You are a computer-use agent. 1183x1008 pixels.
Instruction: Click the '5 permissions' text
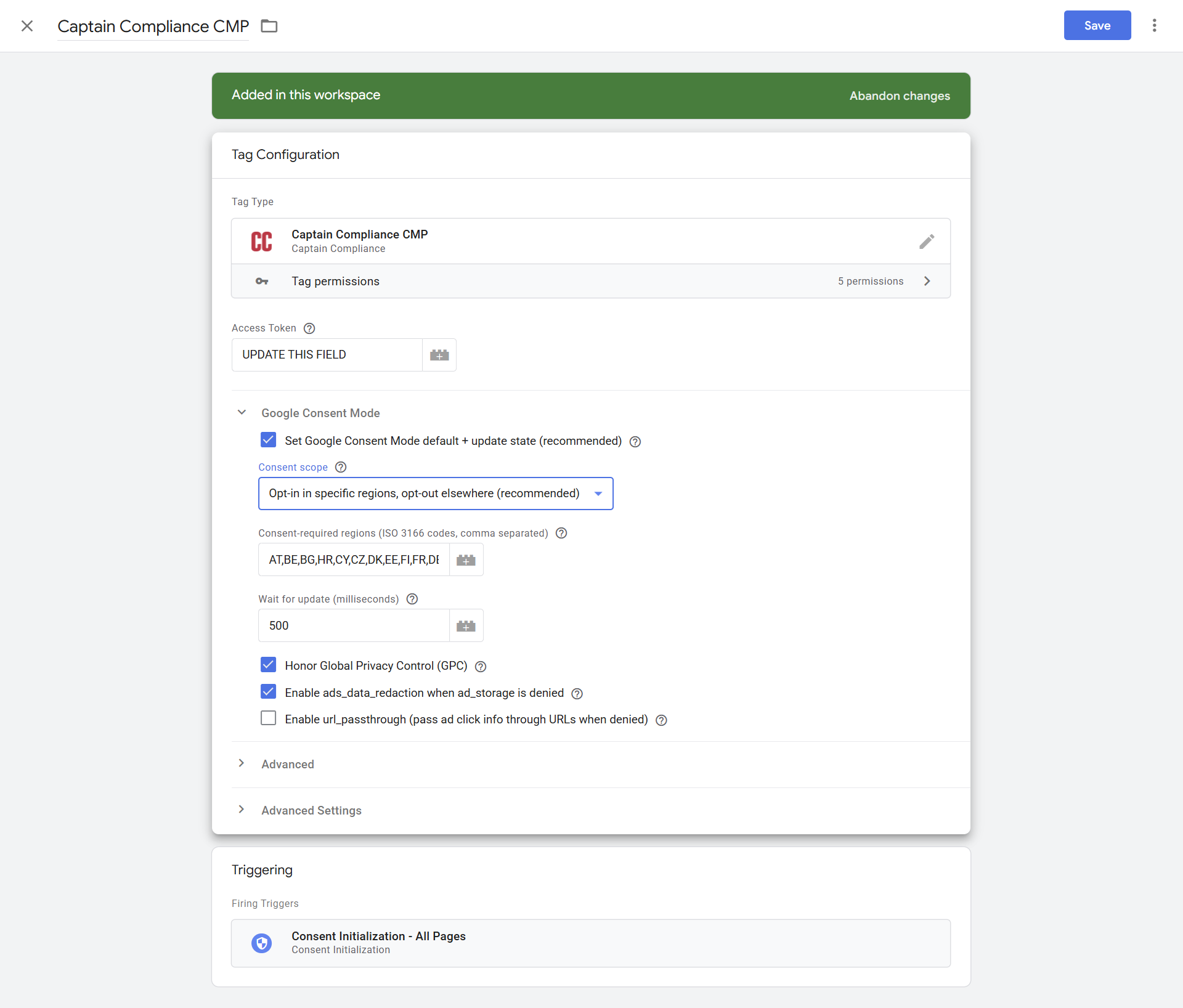(871, 282)
